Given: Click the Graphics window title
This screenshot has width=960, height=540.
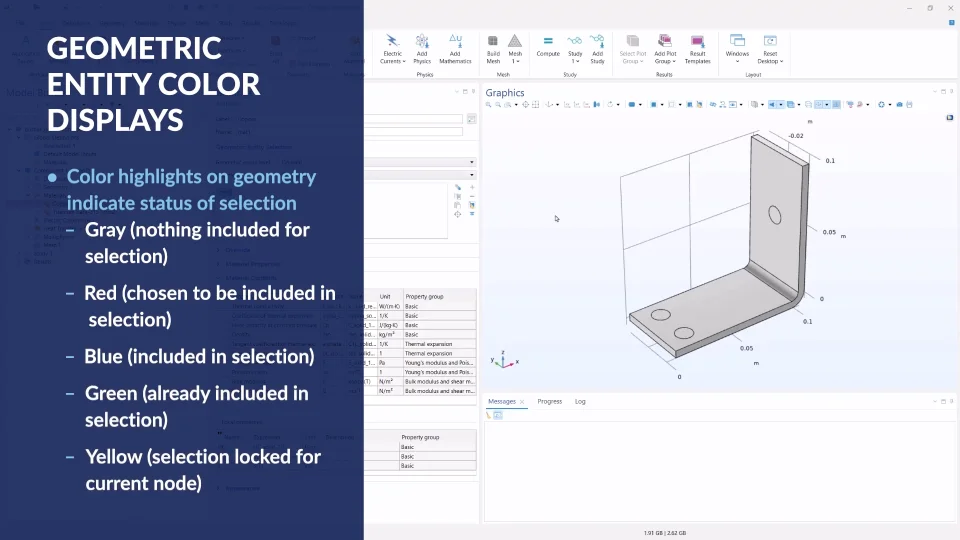Looking at the screenshot, I should tap(504, 92).
